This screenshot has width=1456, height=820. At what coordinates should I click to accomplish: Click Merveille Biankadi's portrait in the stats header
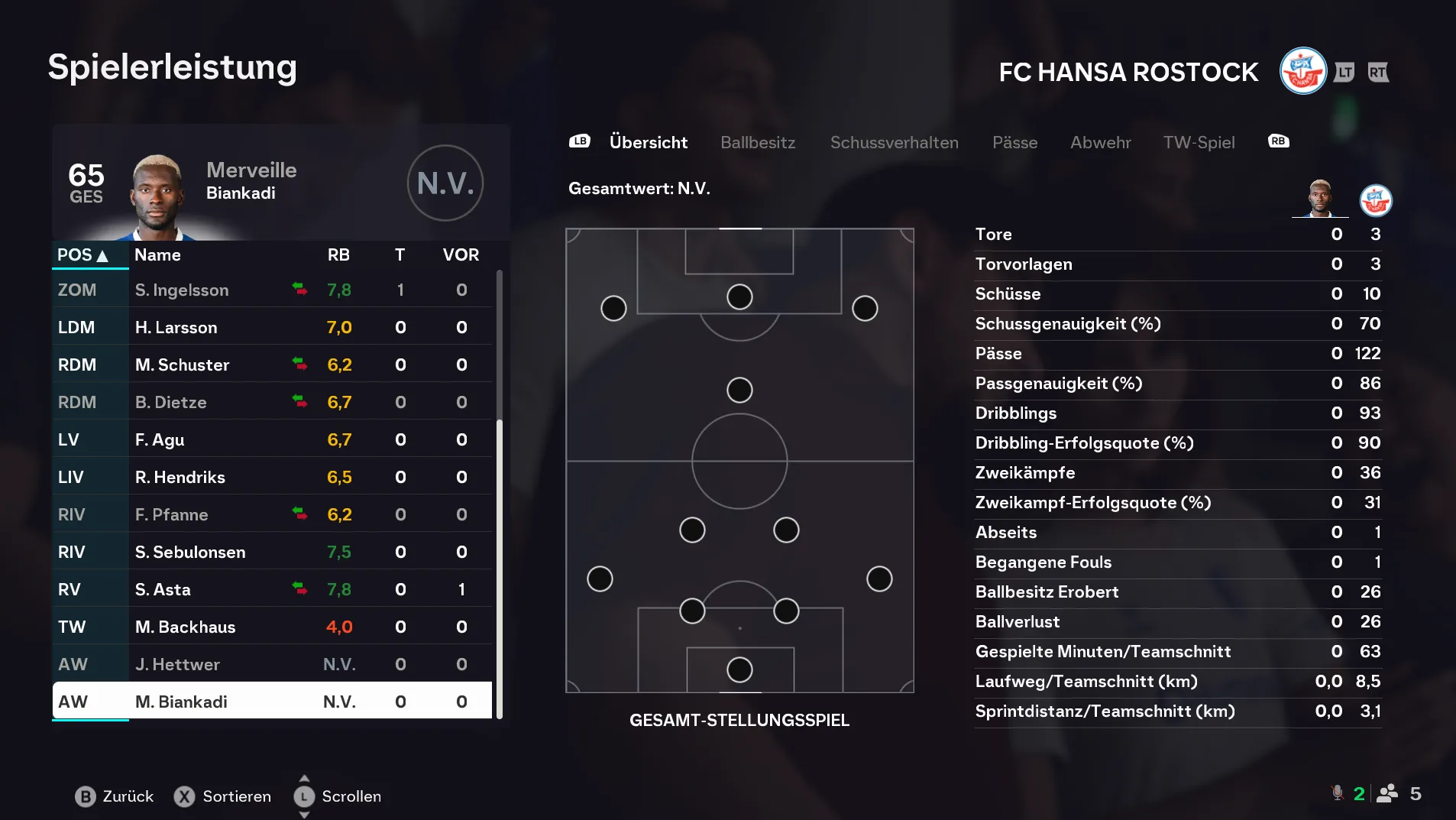click(1320, 199)
